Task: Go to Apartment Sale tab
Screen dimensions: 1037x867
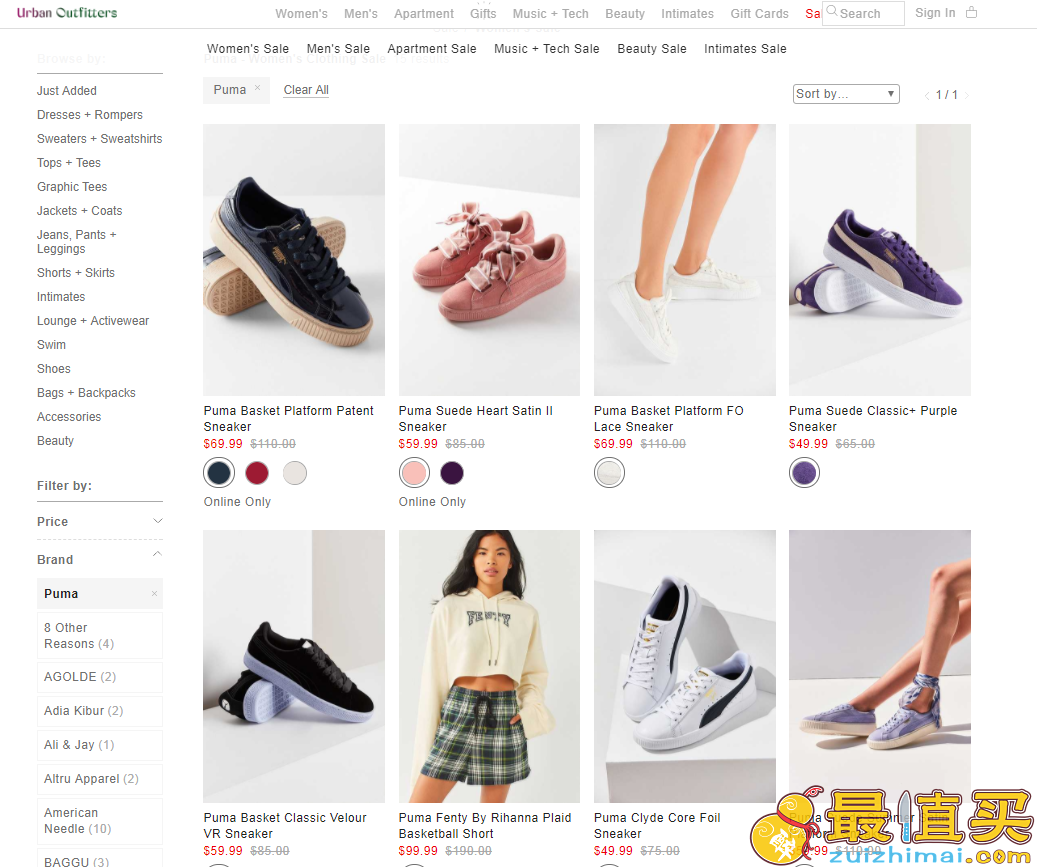Action: pos(432,49)
